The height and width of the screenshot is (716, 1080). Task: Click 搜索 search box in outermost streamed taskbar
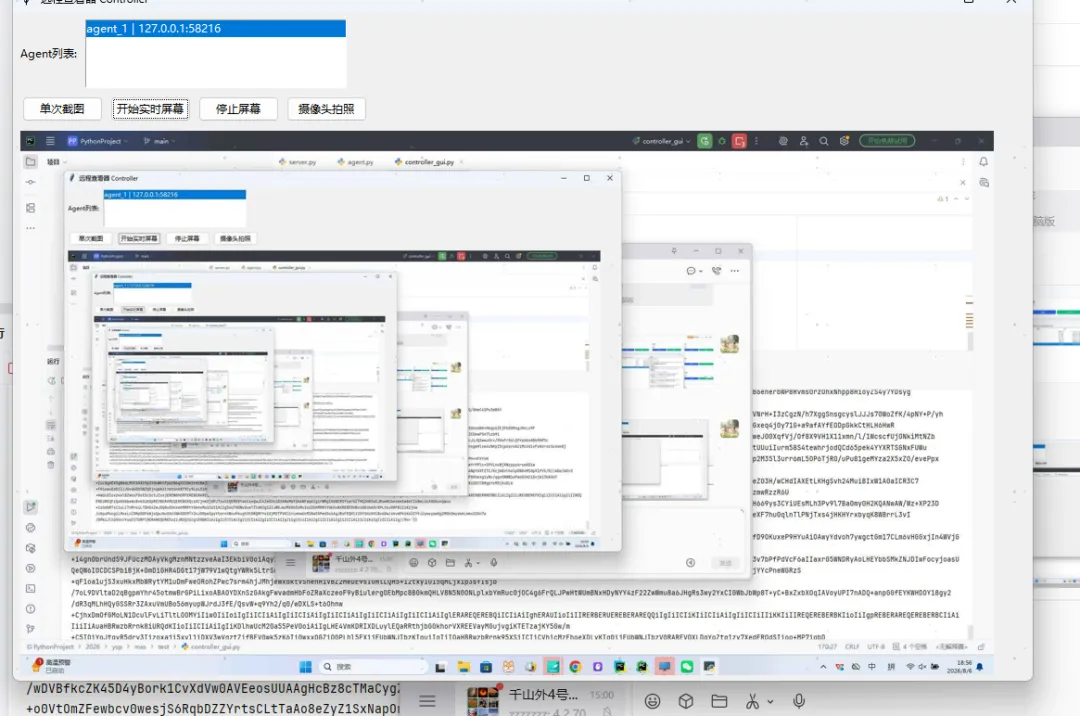coord(373,666)
